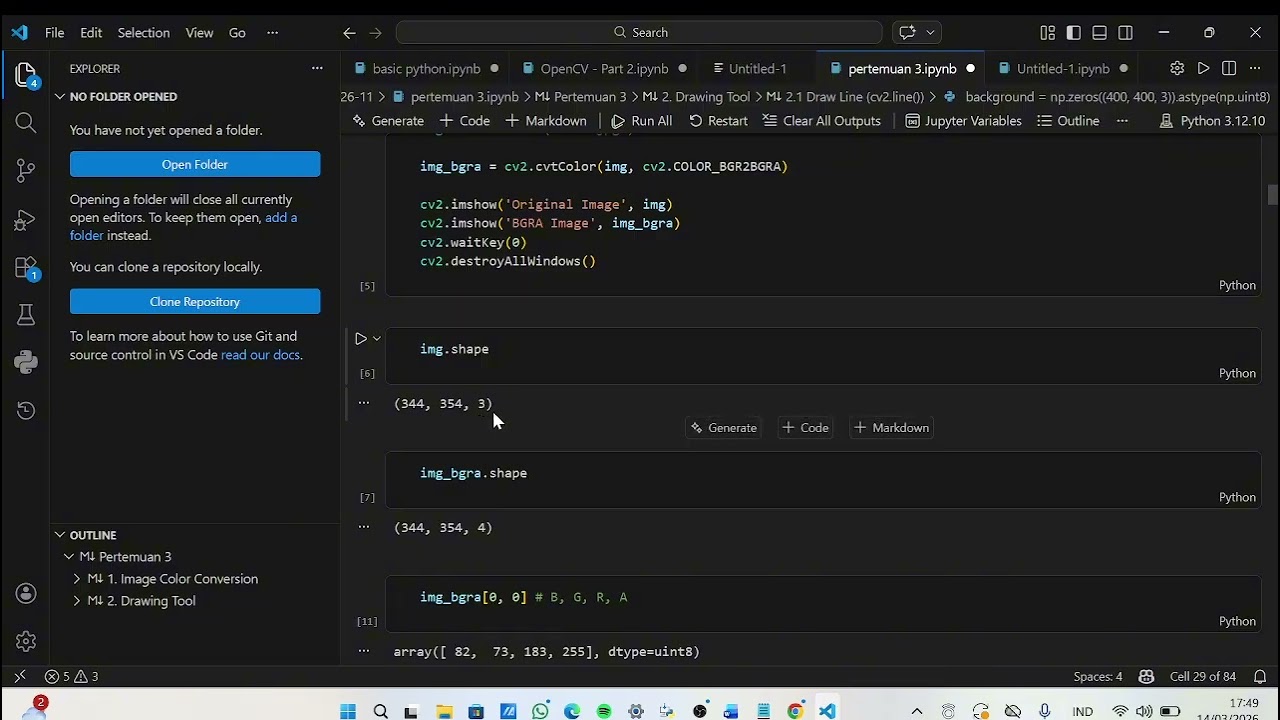
Task: Follow the read our docs link
Action: click(260, 355)
